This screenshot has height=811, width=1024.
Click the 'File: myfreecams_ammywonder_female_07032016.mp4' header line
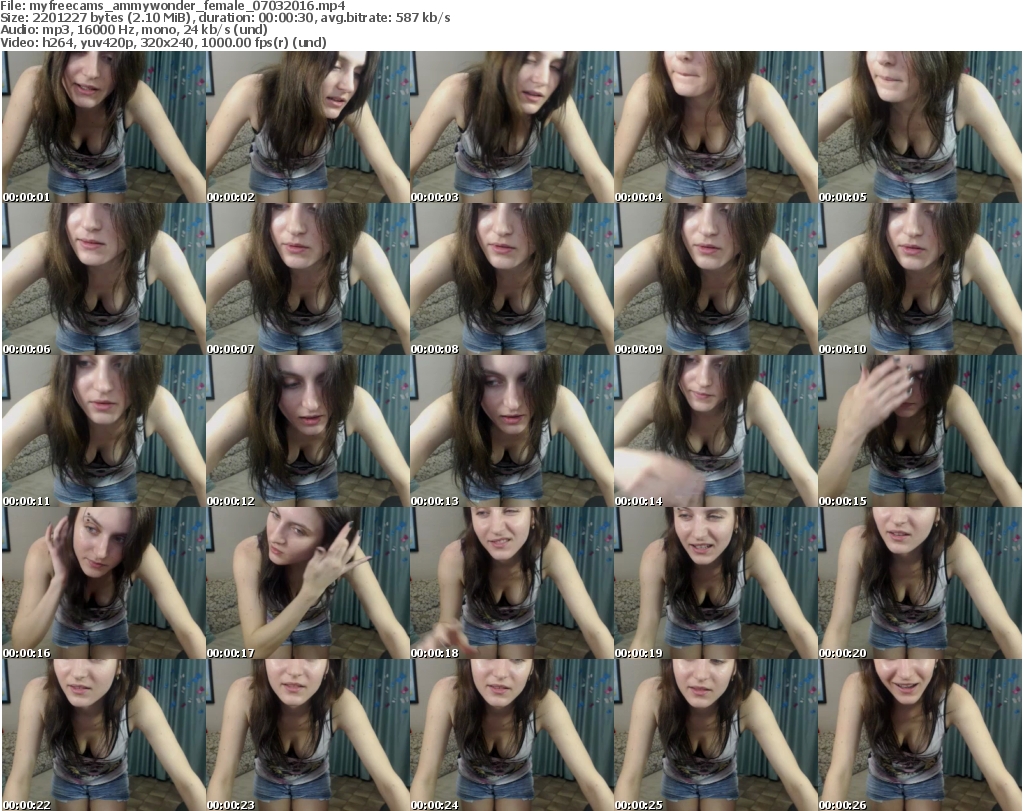pos(173,6)
